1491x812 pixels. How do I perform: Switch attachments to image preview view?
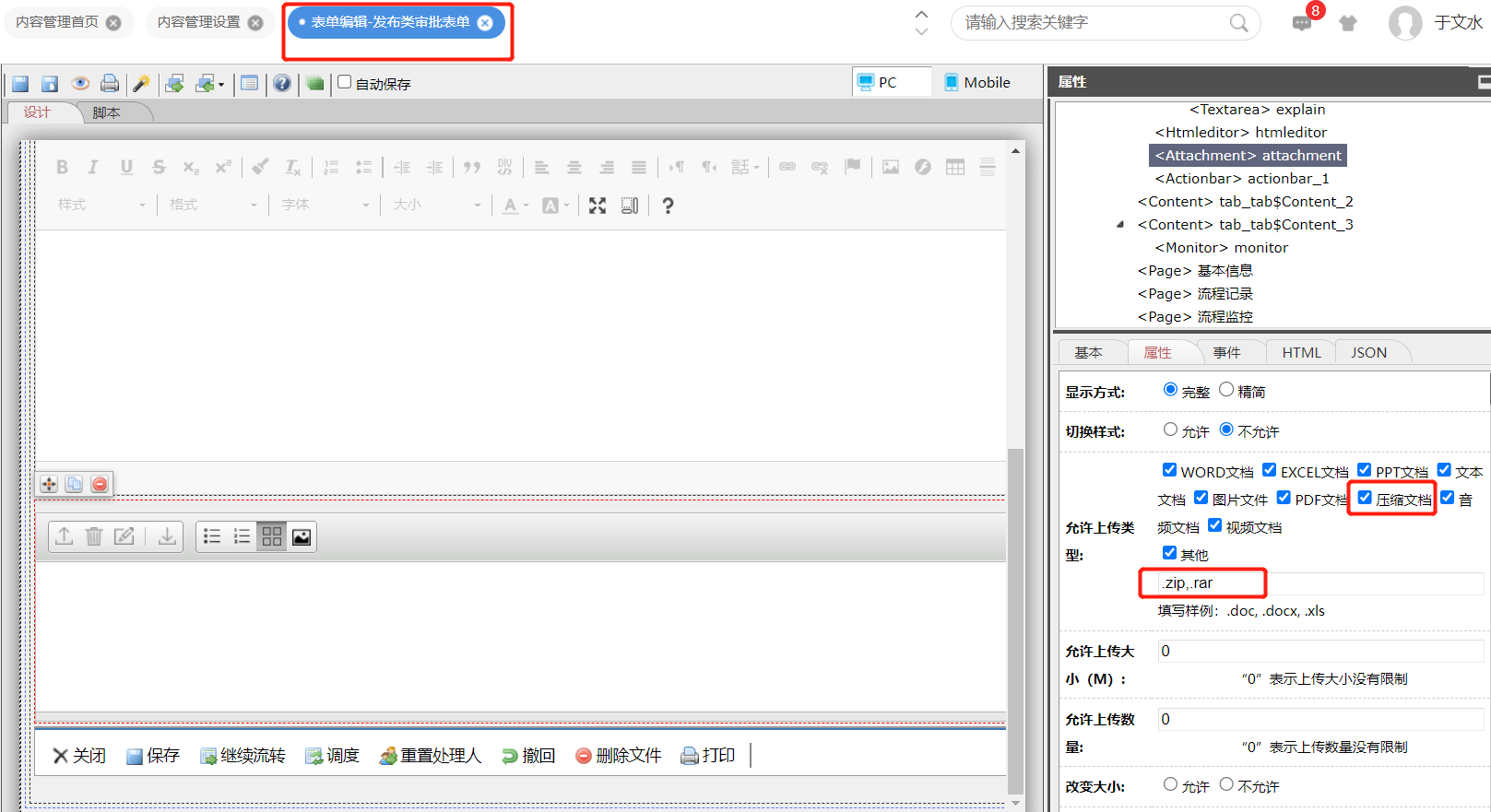[x=302, y=536]
